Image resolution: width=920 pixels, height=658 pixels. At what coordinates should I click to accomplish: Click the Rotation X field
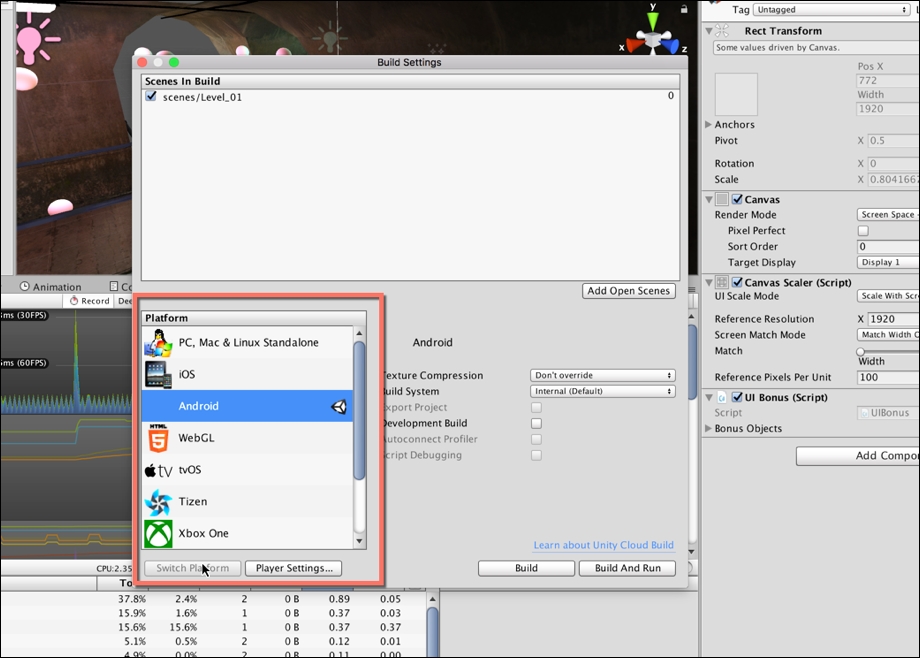[x=893, y=163]
